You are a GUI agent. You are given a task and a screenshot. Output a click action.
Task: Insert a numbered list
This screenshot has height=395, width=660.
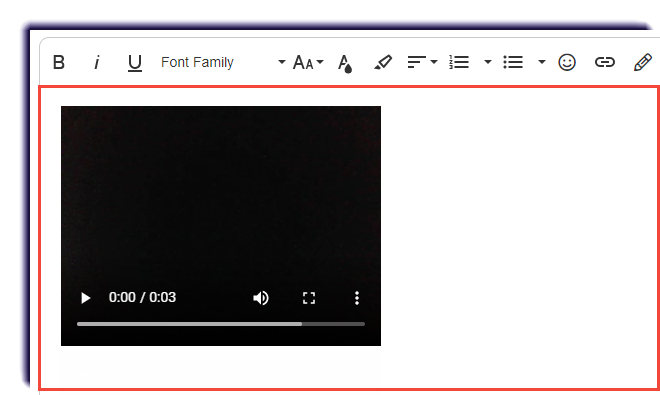pyautogui.click(x=459, y=62)
